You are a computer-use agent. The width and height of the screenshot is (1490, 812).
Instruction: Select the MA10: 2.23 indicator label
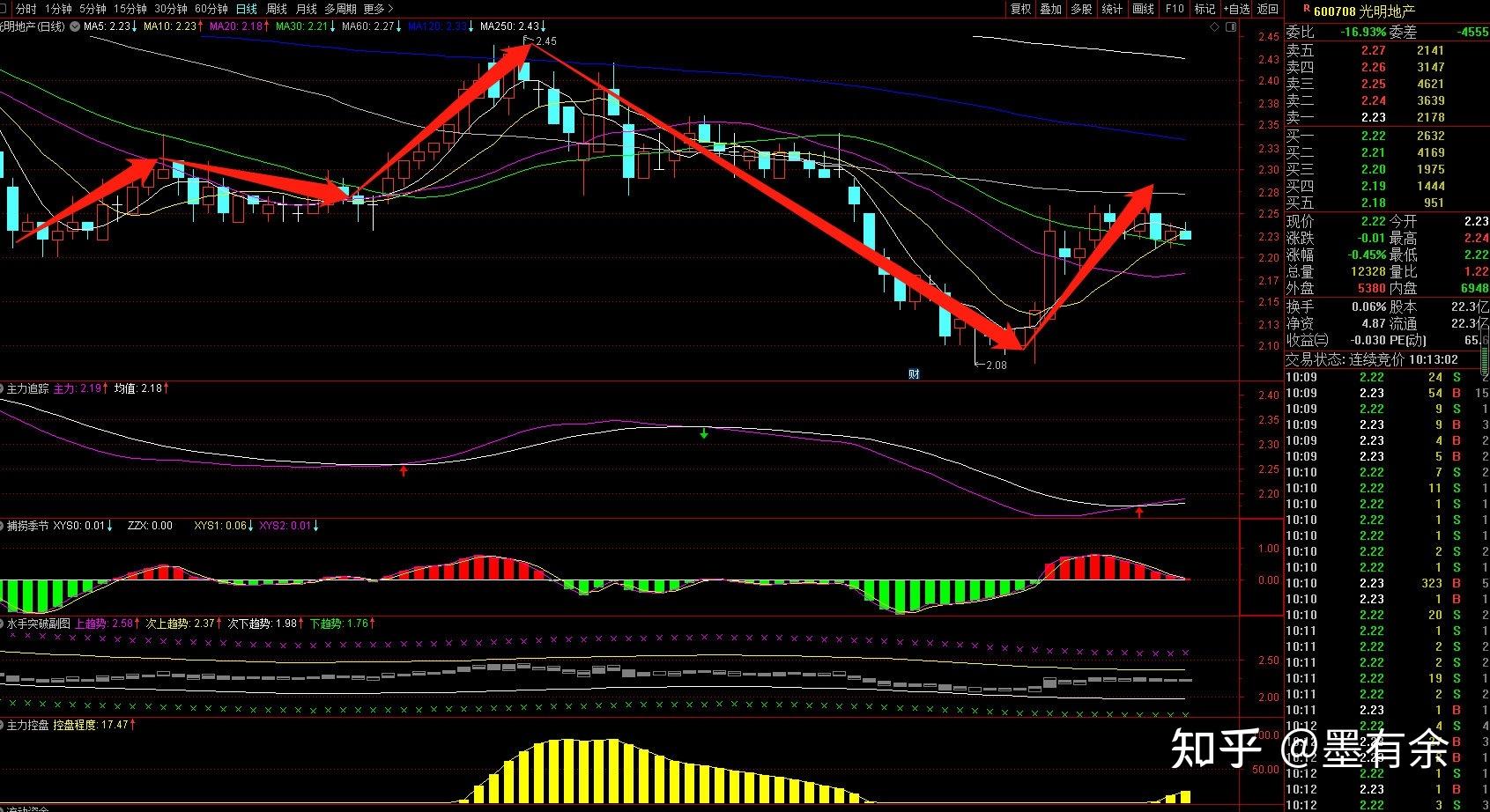173,27
